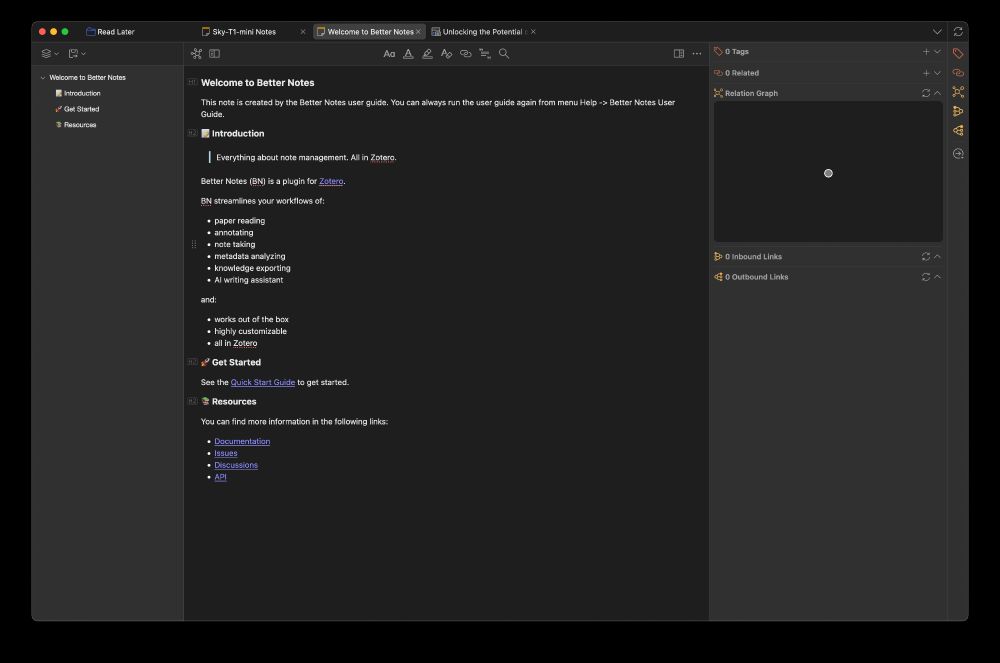Click the locate item circle-arrow side icon
The image size is (1000, 663).
[x=958, y=154]
